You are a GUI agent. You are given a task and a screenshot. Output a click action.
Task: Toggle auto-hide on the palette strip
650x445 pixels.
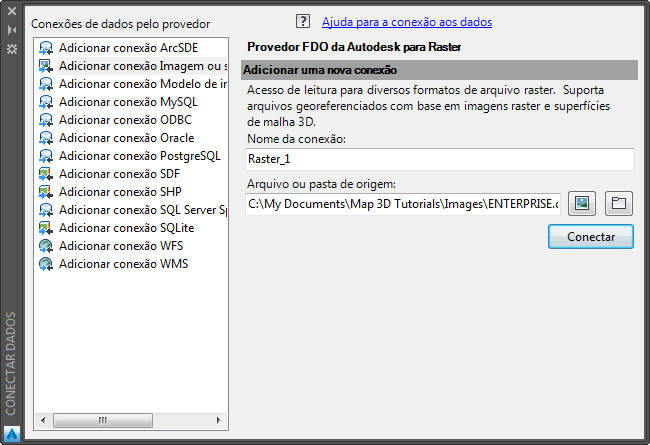pos(12,30)
